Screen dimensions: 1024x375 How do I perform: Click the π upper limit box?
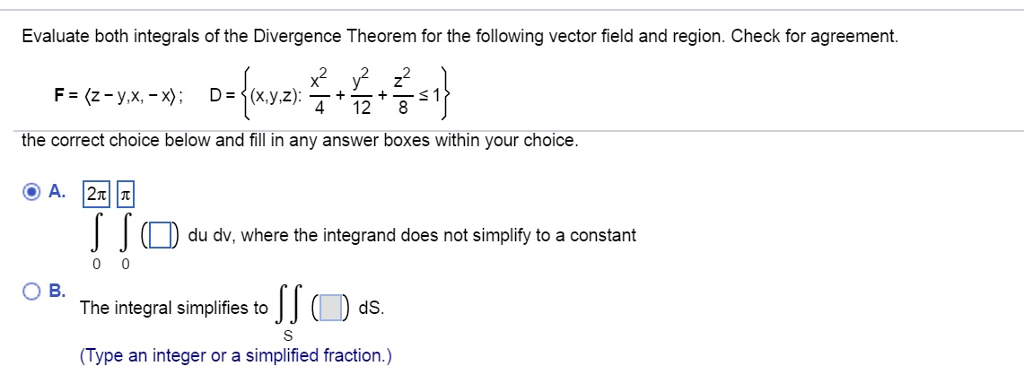125,194
